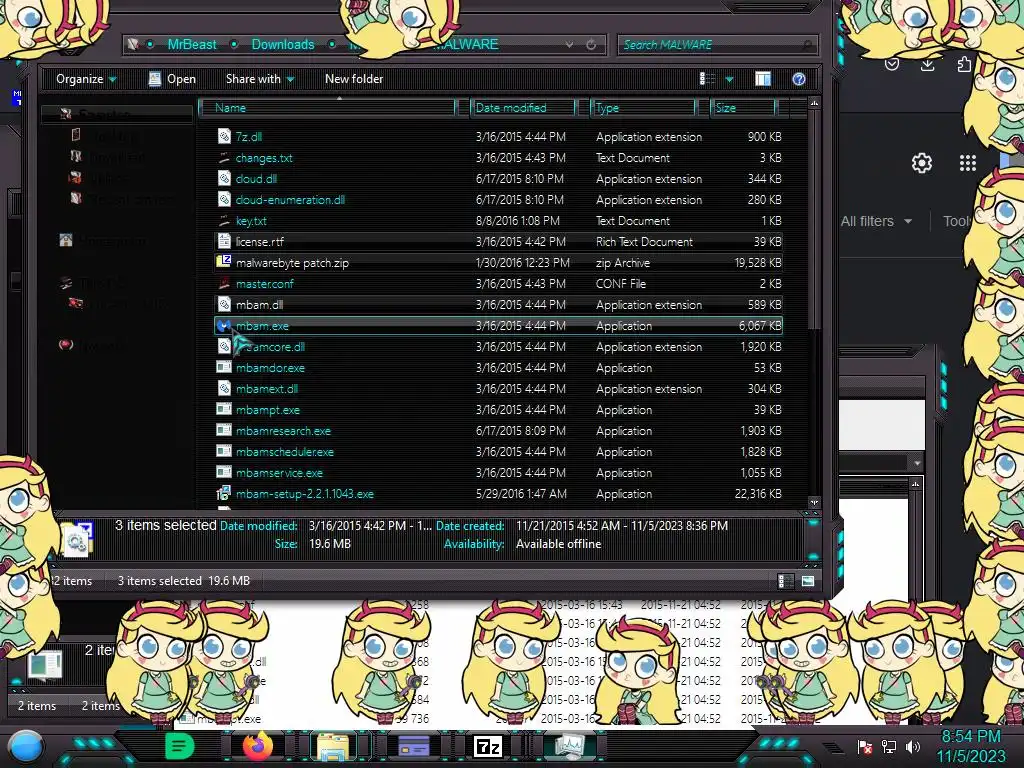Expand the All filters dropdown in browser
The image size is (1024, 768).
point(876,221)
